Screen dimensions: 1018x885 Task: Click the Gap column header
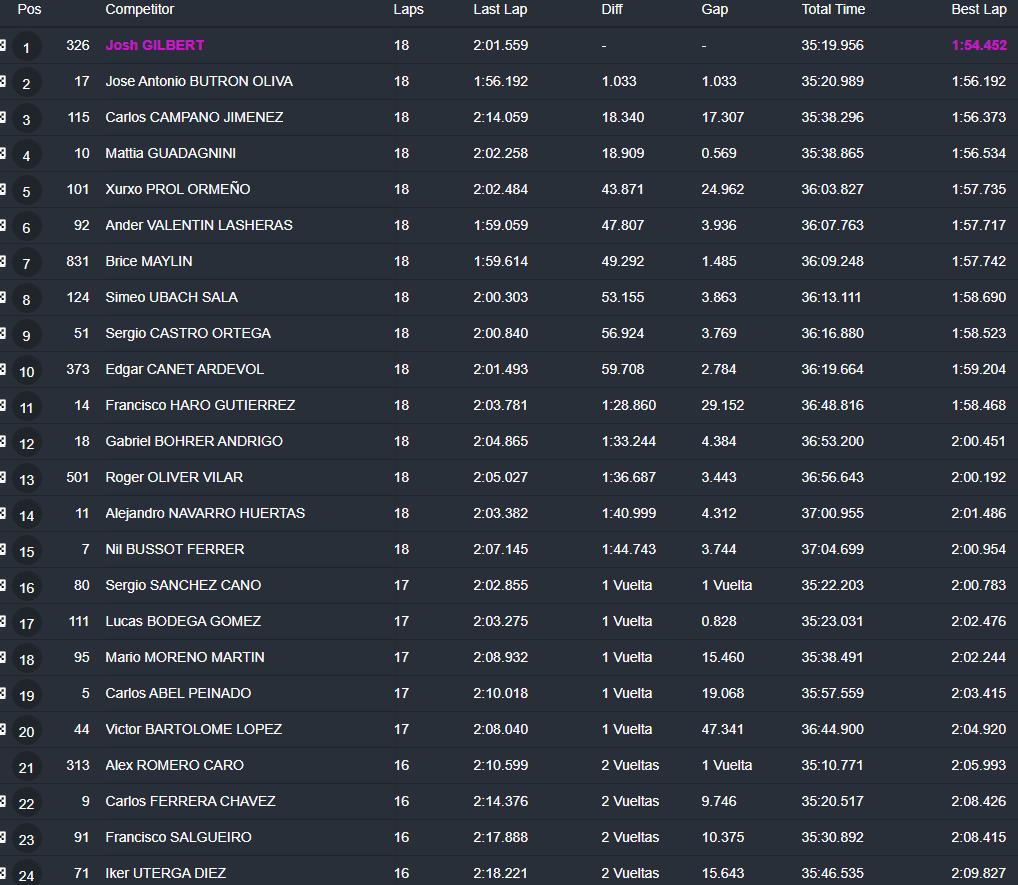click(714, 9)
